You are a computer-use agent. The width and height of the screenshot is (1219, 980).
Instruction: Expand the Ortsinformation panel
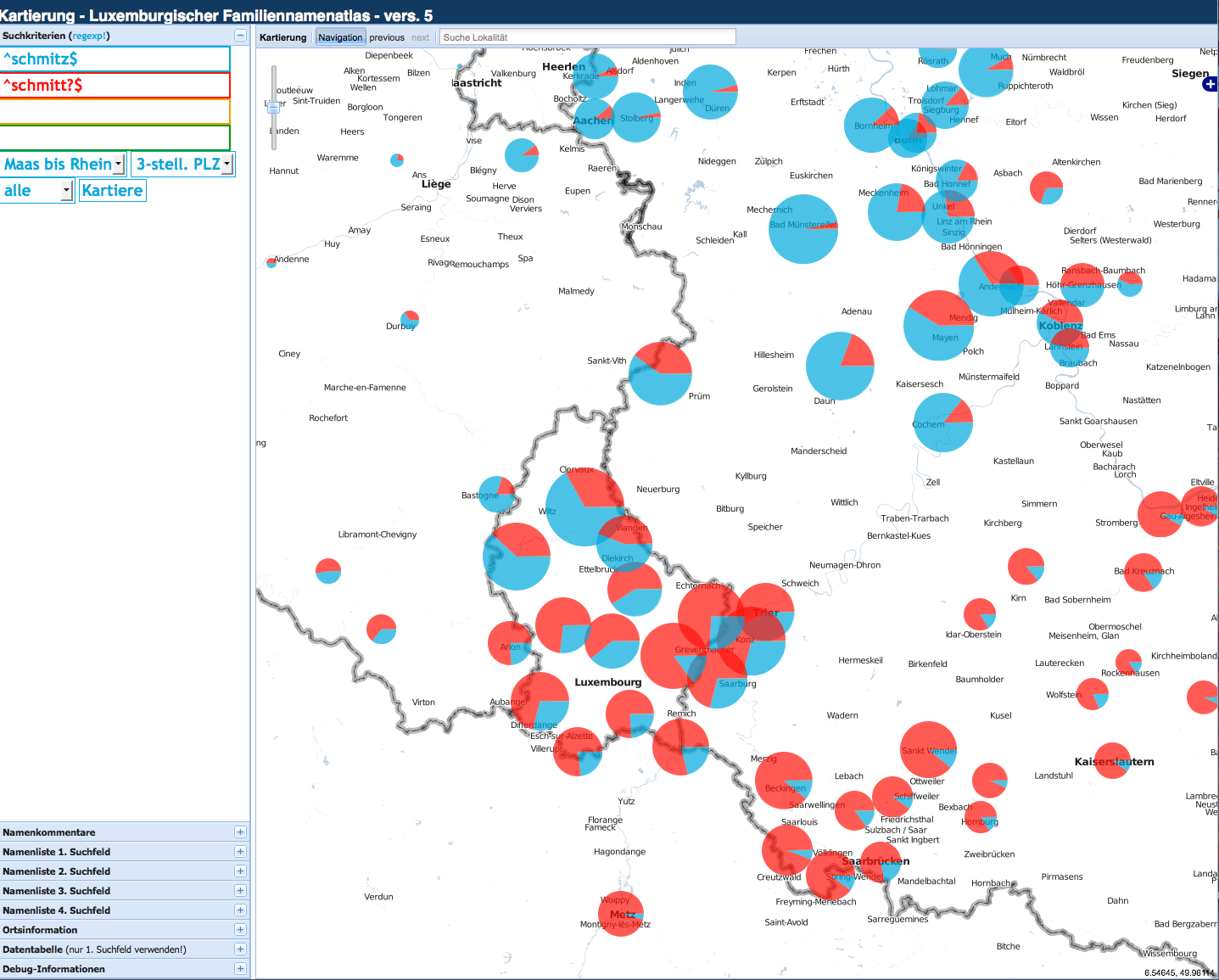coord(240,930)
